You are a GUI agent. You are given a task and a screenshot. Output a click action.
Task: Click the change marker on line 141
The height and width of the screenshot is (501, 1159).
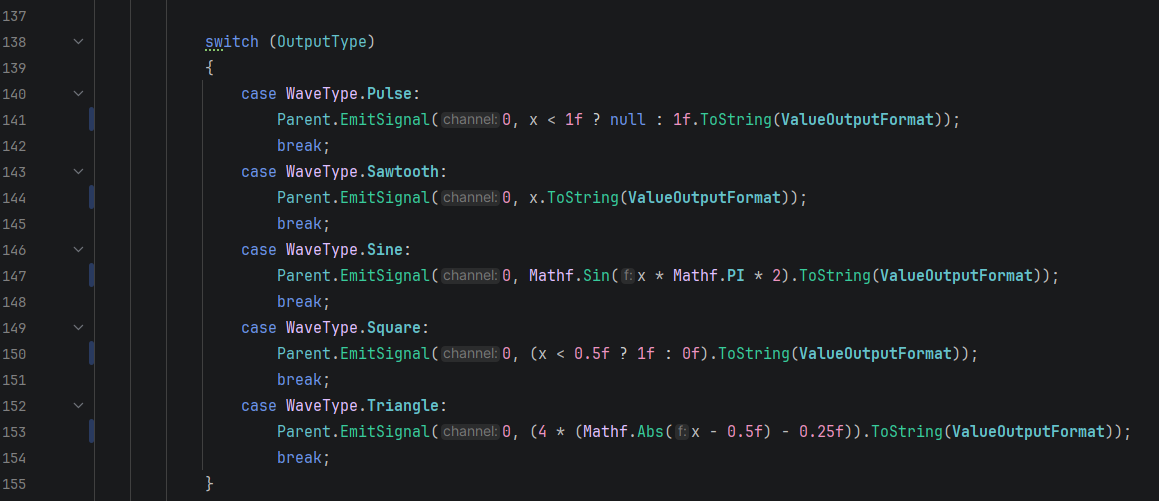[92, 120]
